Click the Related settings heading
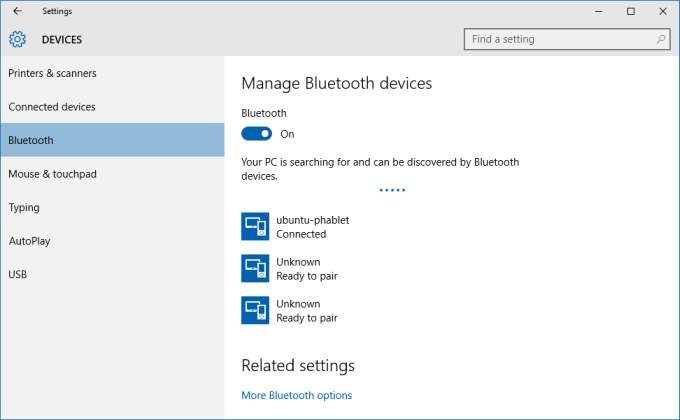The width and height of the screenshot is (680, 420). [x=298, y=365]
